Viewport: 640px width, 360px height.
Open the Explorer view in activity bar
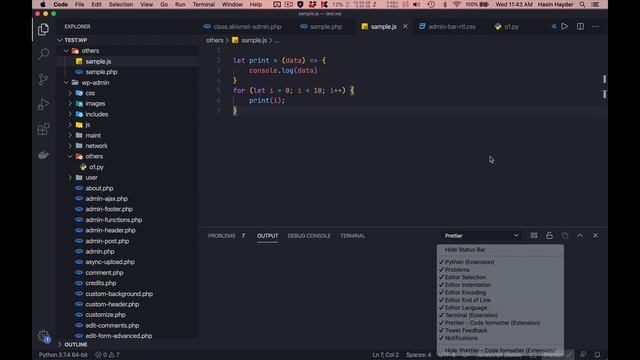point(43,29)
